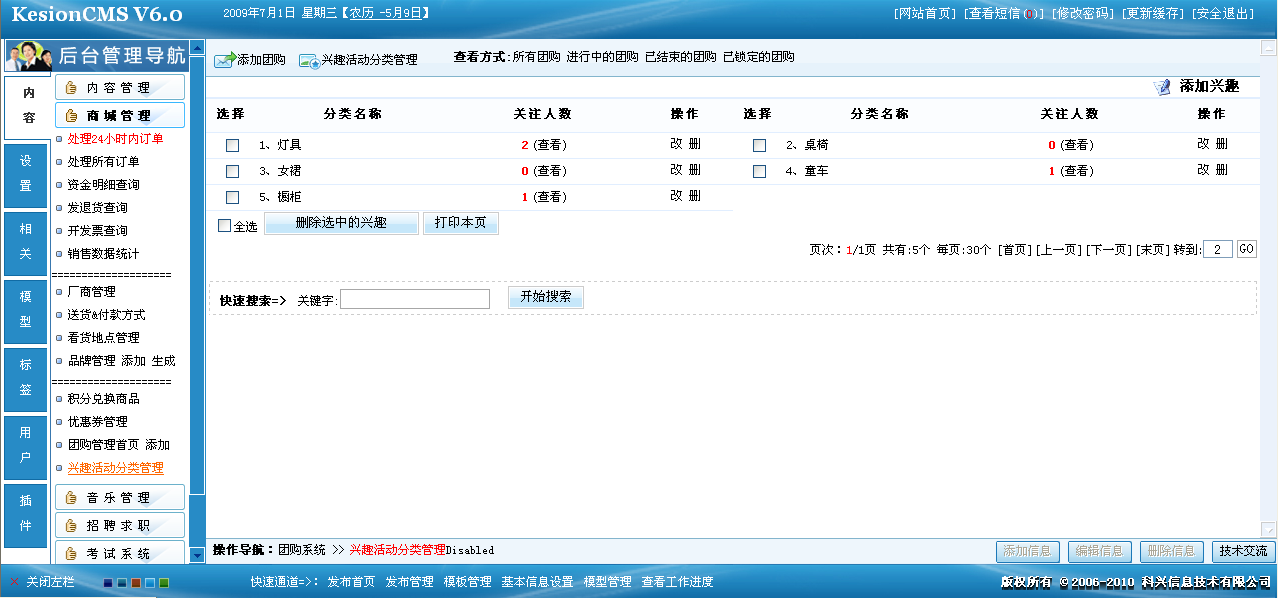Click the thumb icon beside 音乐管理
1278x598 pixels.
(71, 498)
